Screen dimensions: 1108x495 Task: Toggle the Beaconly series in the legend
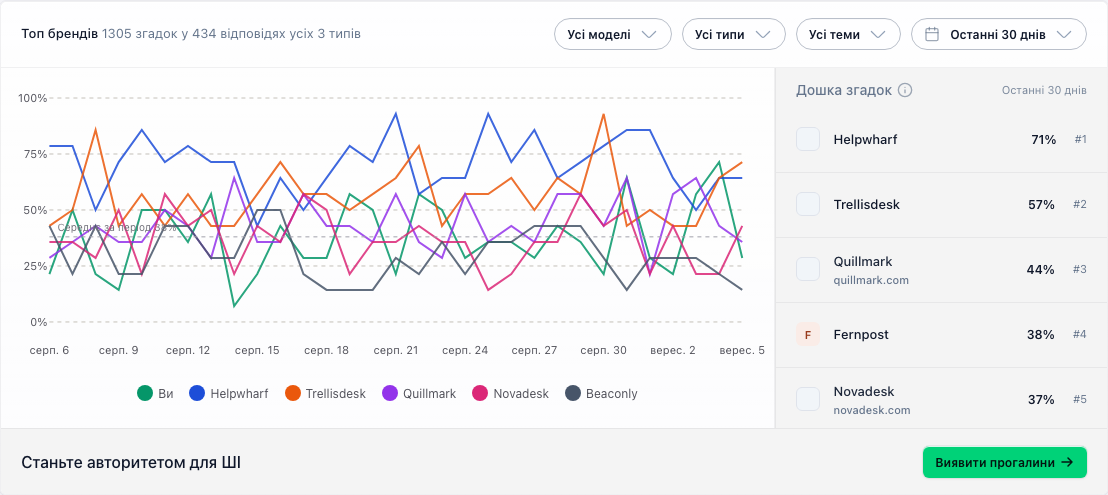pos(601,393)
